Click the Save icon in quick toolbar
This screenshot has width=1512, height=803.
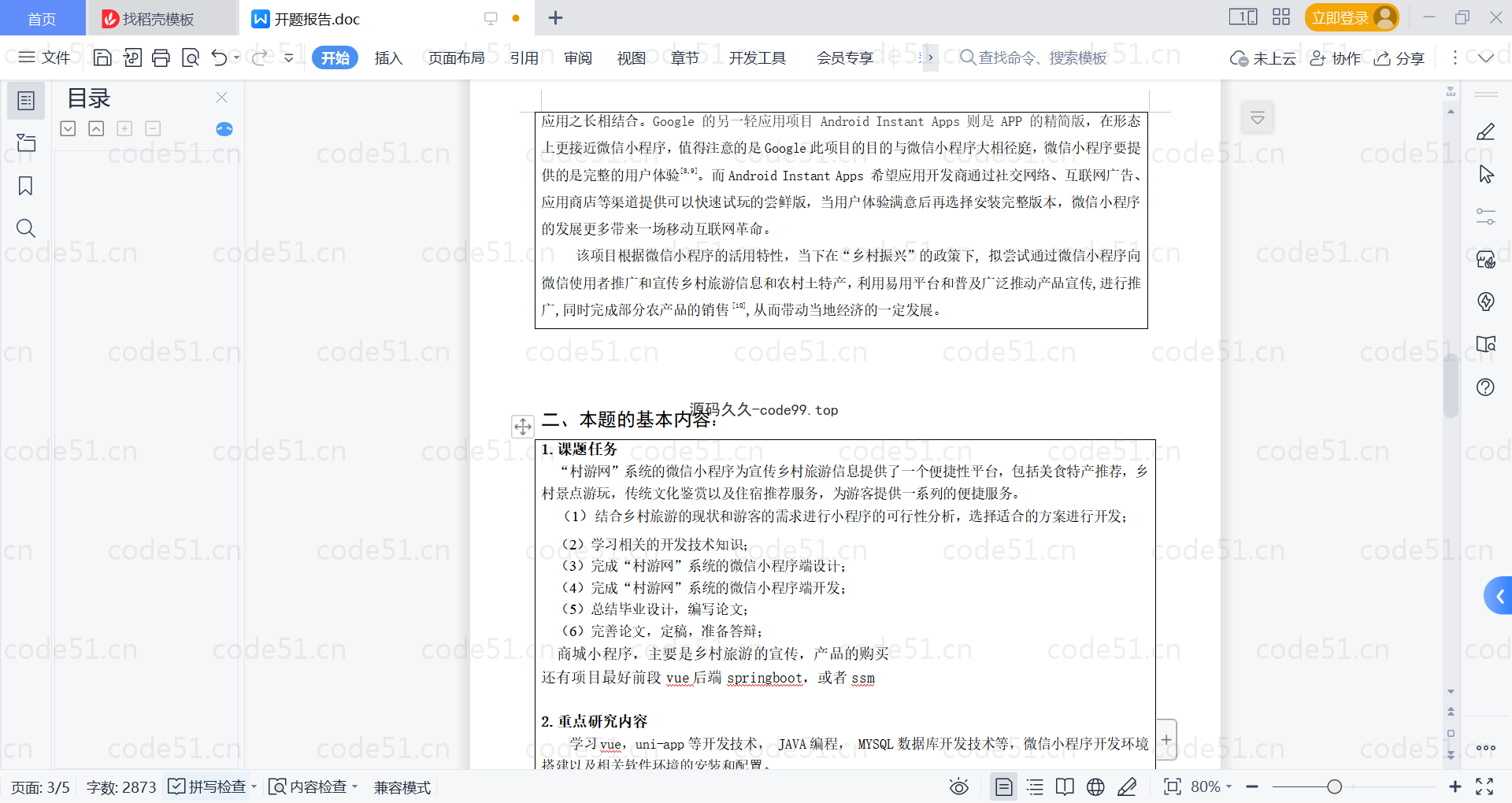[102, 57]
